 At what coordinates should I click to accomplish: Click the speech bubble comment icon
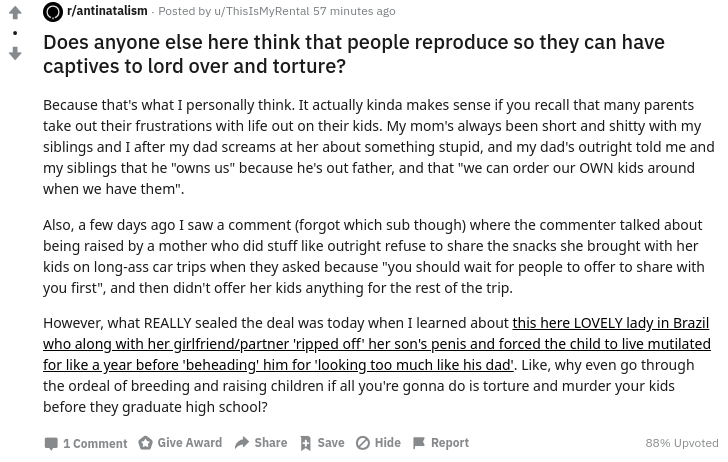tap(51, 443)
